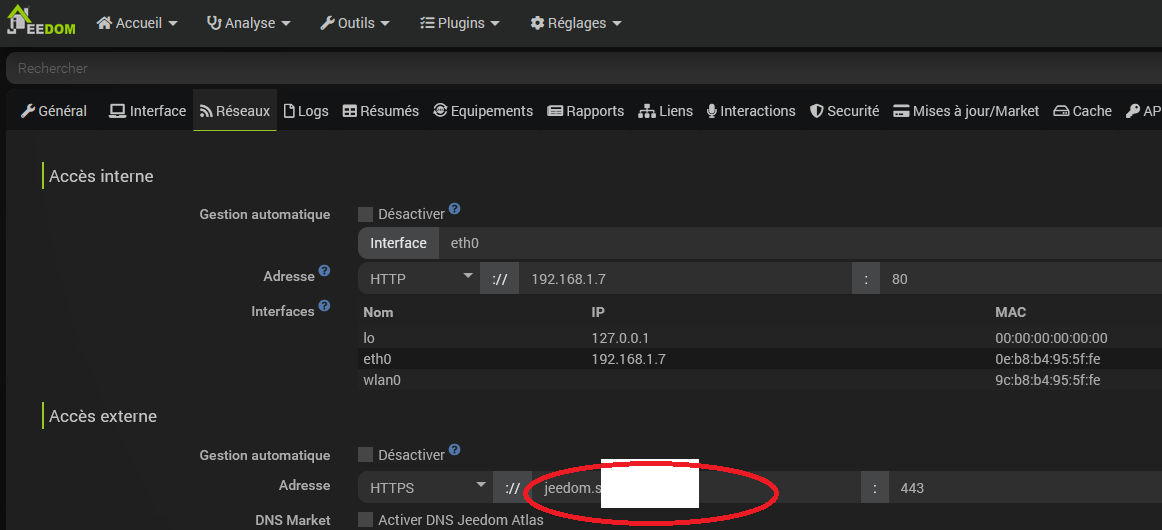Click the microphone icon on Interactions tab
Screen dimensions: 1162x530
[x=712, y=111]
